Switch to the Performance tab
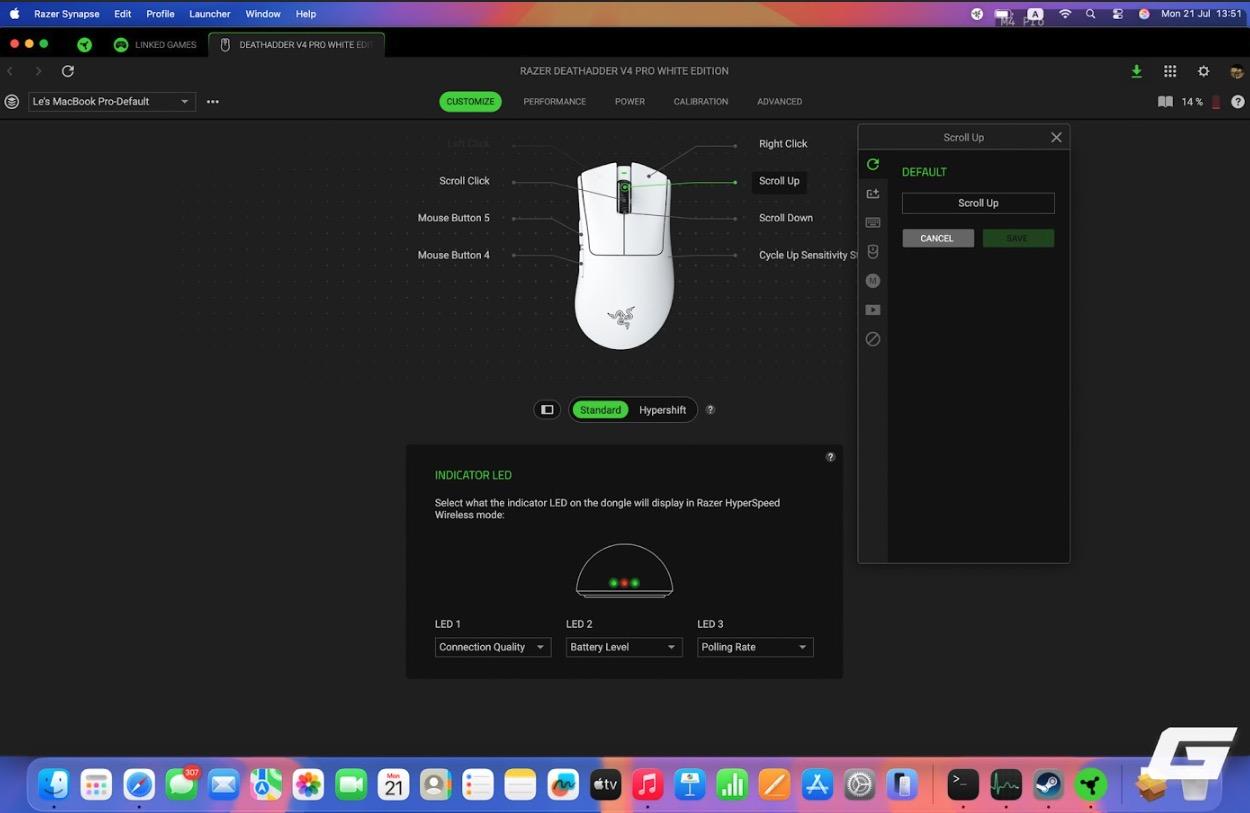This screenshot has width=1250, height=813. point(554,102)
